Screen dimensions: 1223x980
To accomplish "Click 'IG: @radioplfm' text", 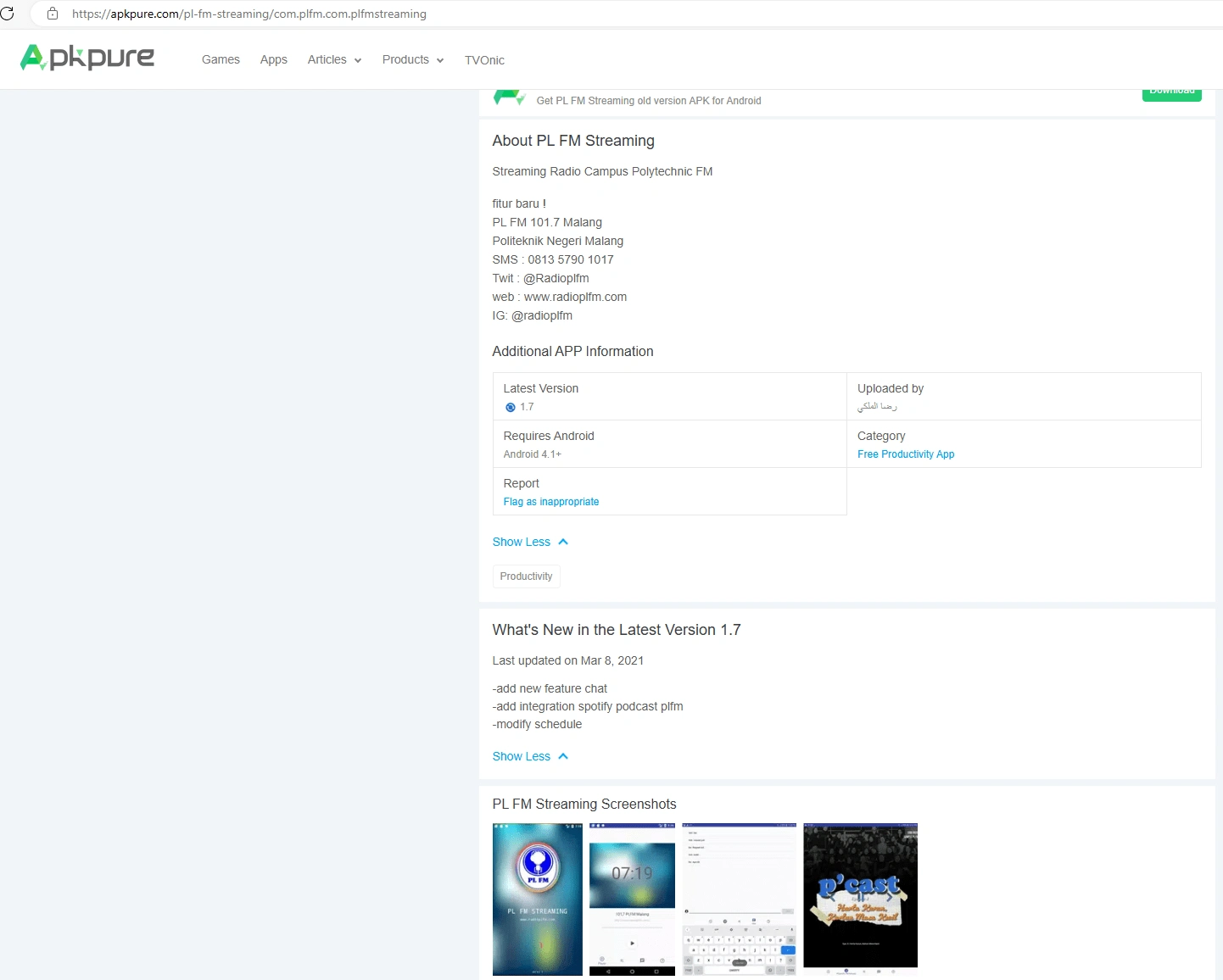I will (533, 315).
